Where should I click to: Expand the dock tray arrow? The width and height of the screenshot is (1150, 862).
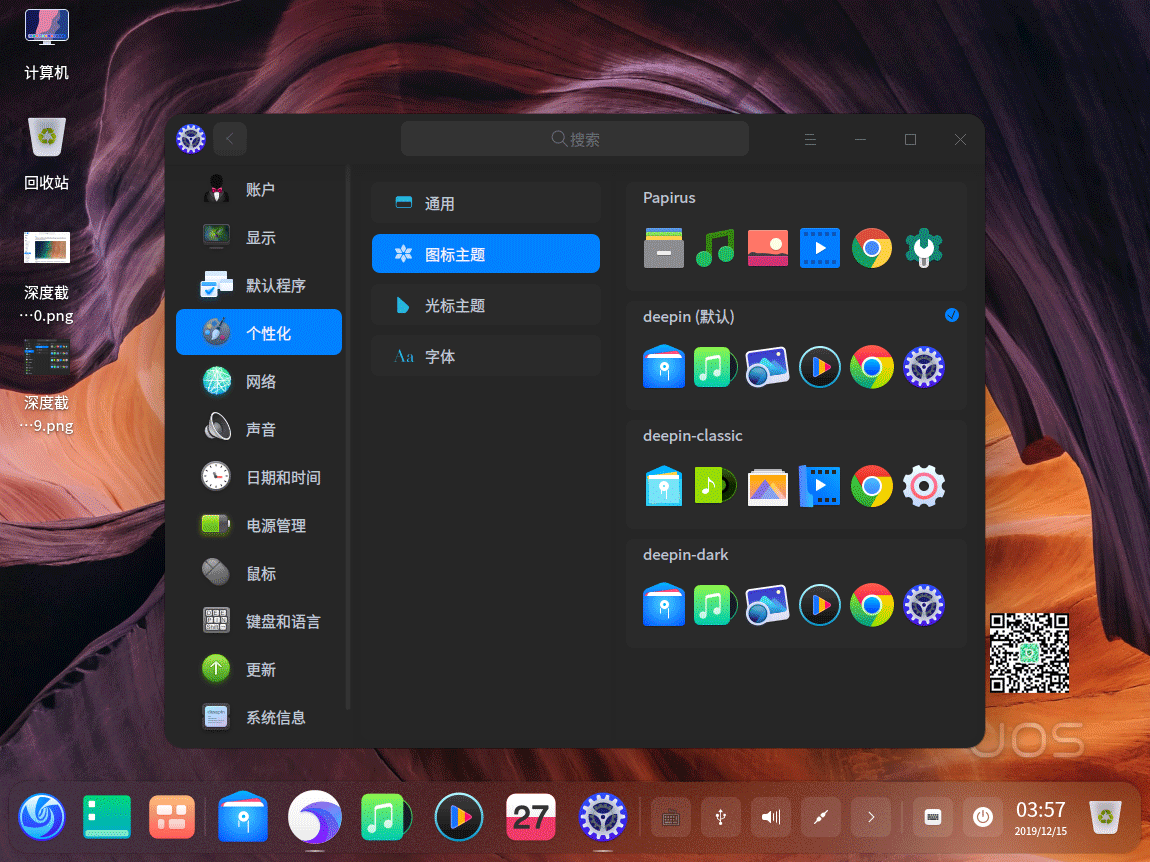click(870, 817)
